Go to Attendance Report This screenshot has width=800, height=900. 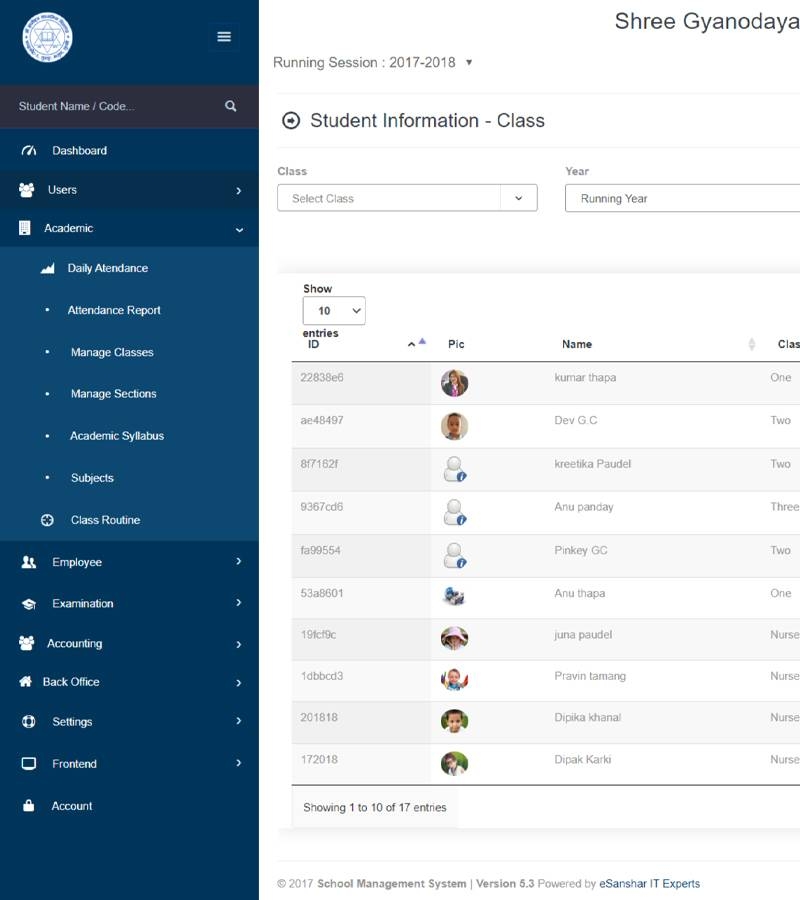click(114, 310)
